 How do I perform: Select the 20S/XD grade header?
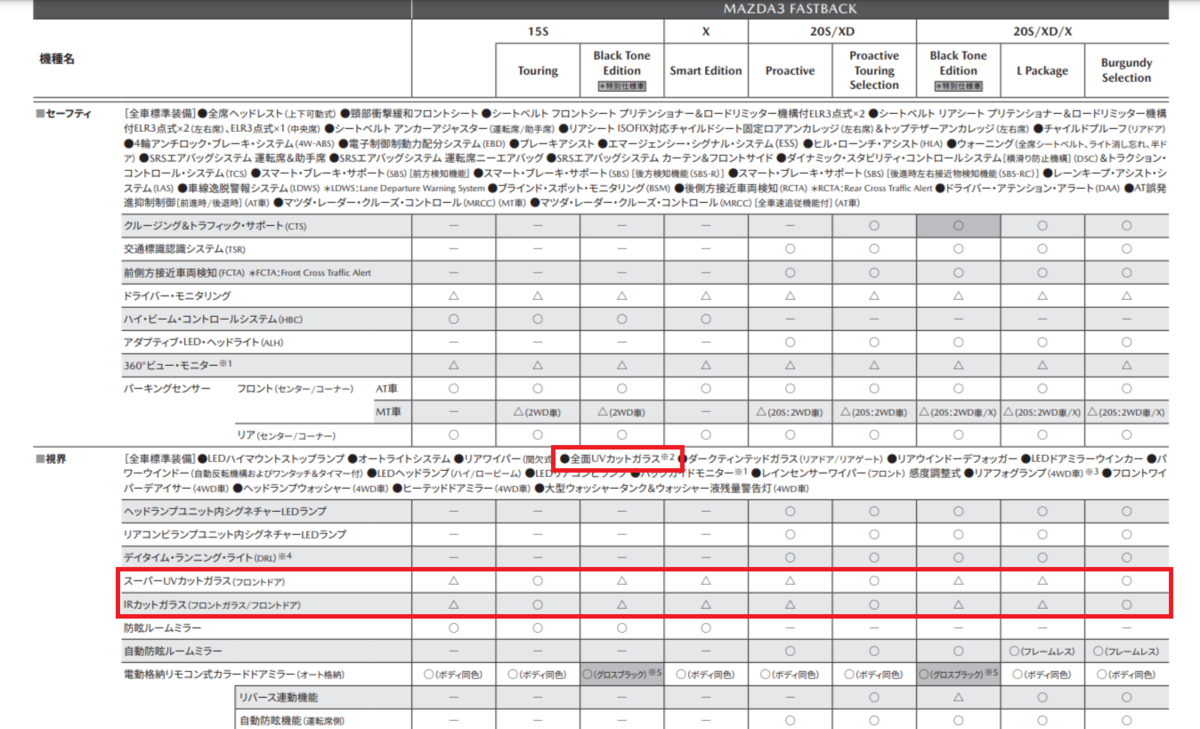tap(831, 31)
